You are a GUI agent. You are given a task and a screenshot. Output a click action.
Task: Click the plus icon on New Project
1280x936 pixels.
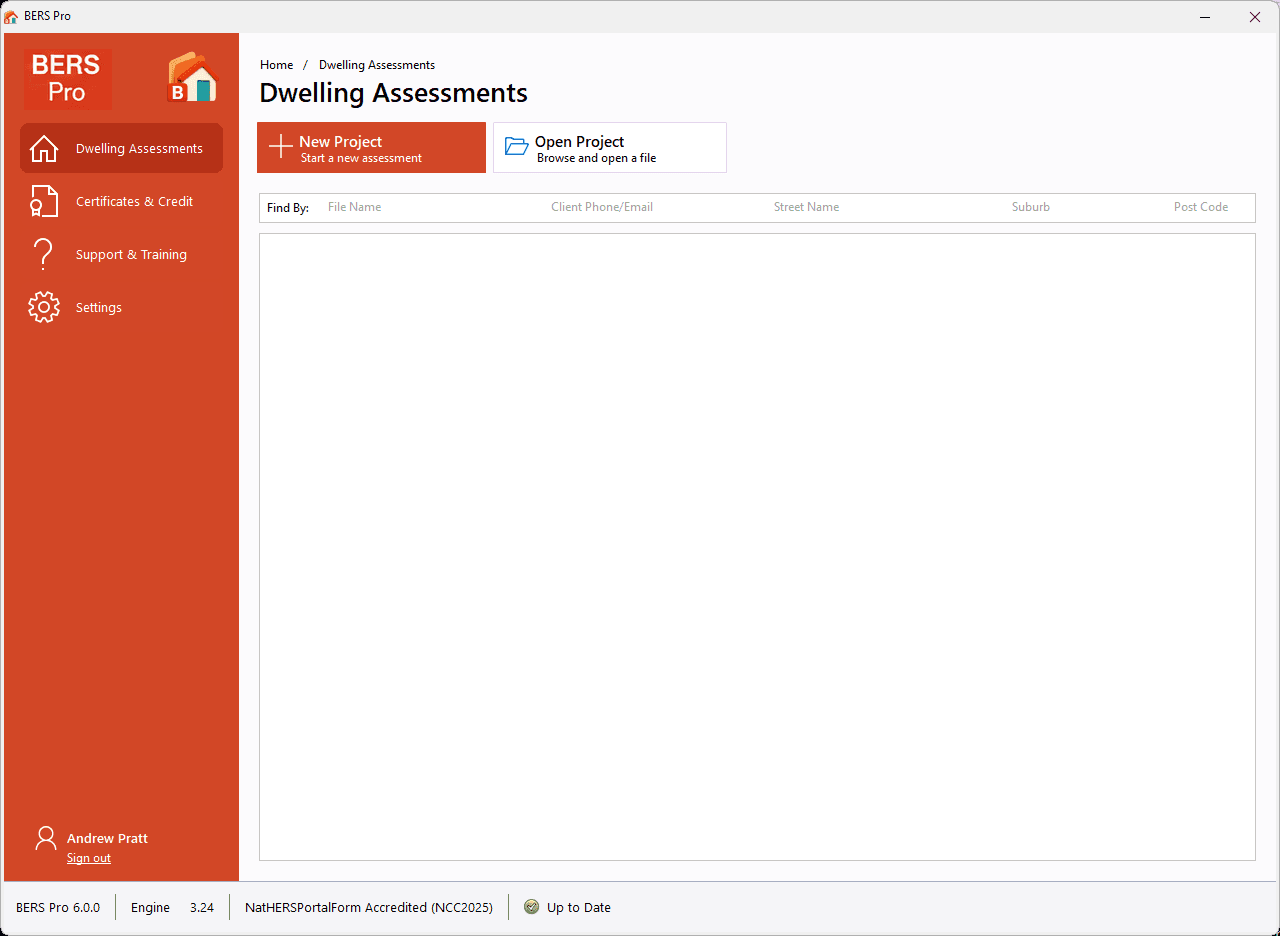click(281, 147)
